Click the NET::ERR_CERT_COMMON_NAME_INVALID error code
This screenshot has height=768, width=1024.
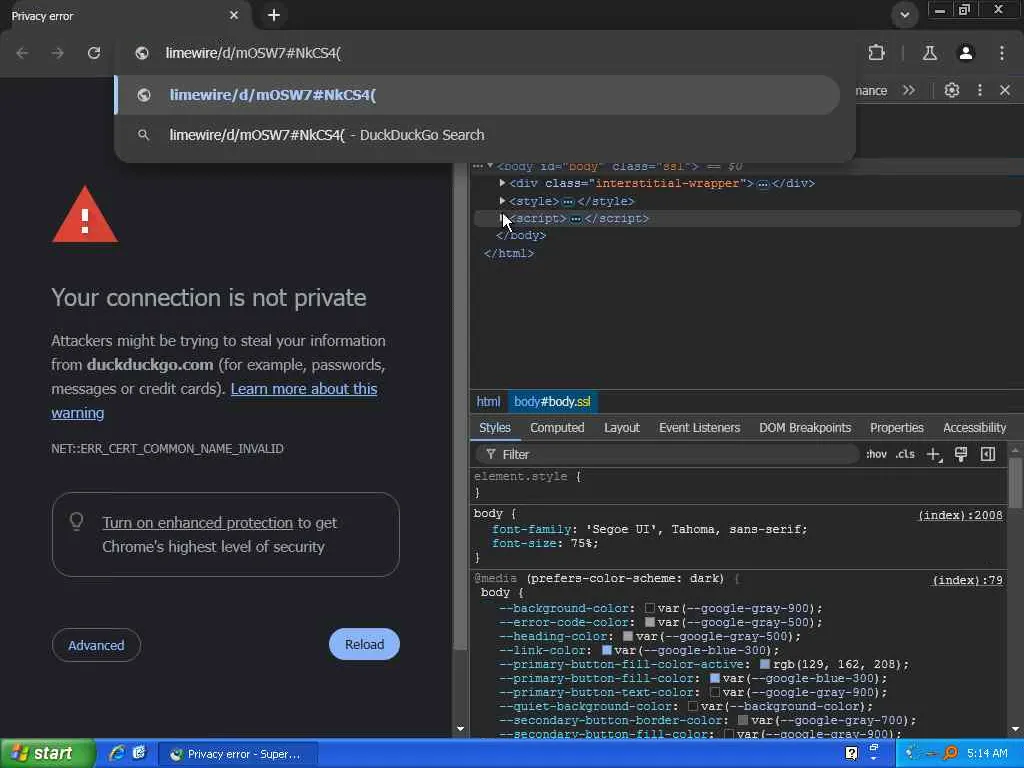click(167, 449)
